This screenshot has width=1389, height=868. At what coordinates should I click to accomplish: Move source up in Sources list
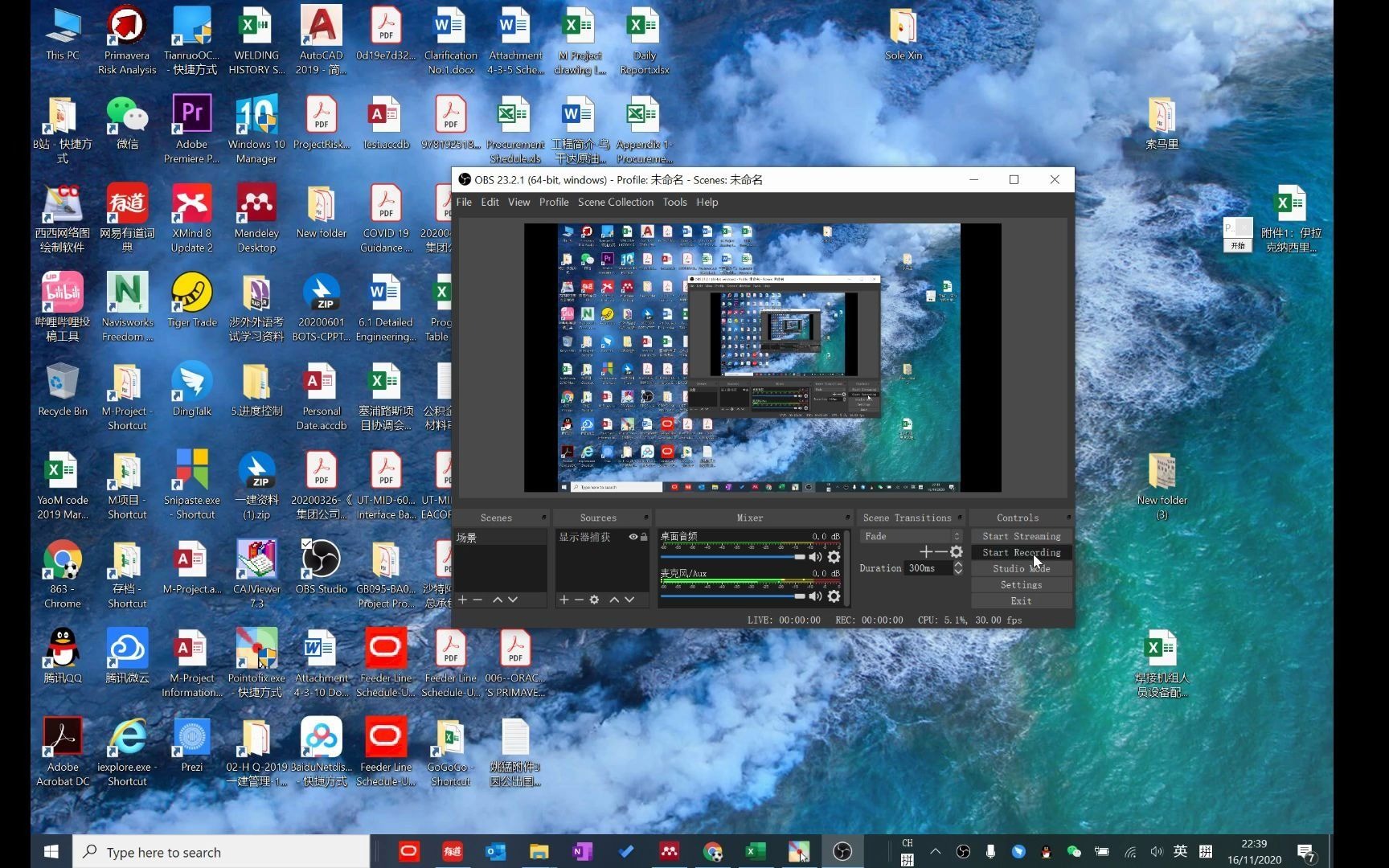click(x=615, y=600)
